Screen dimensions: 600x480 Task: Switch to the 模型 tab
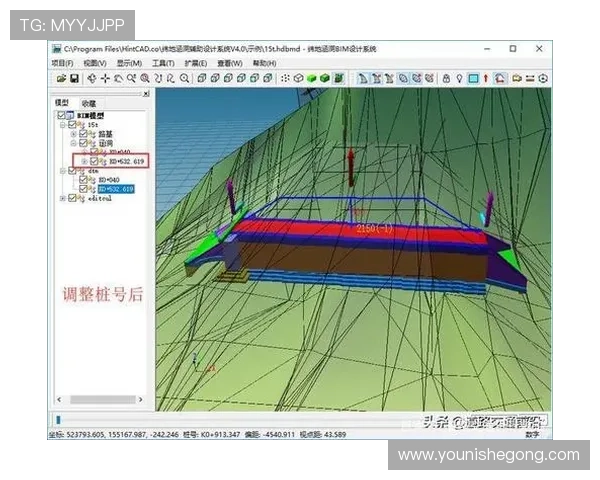pos(62,103)
